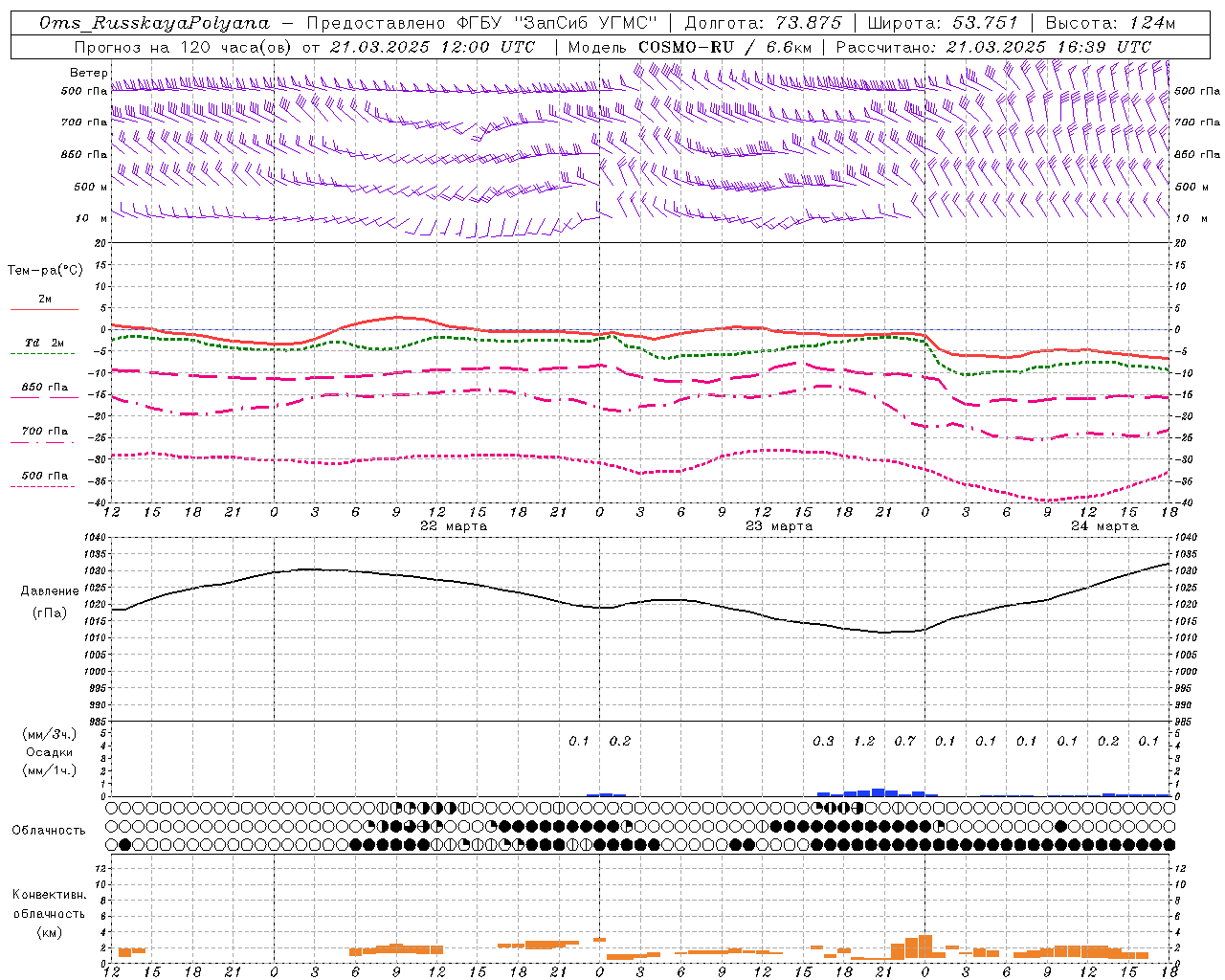
Task: Select the Прогноз на 120 часа(ов) text
Action: click(x=184, y=47)
